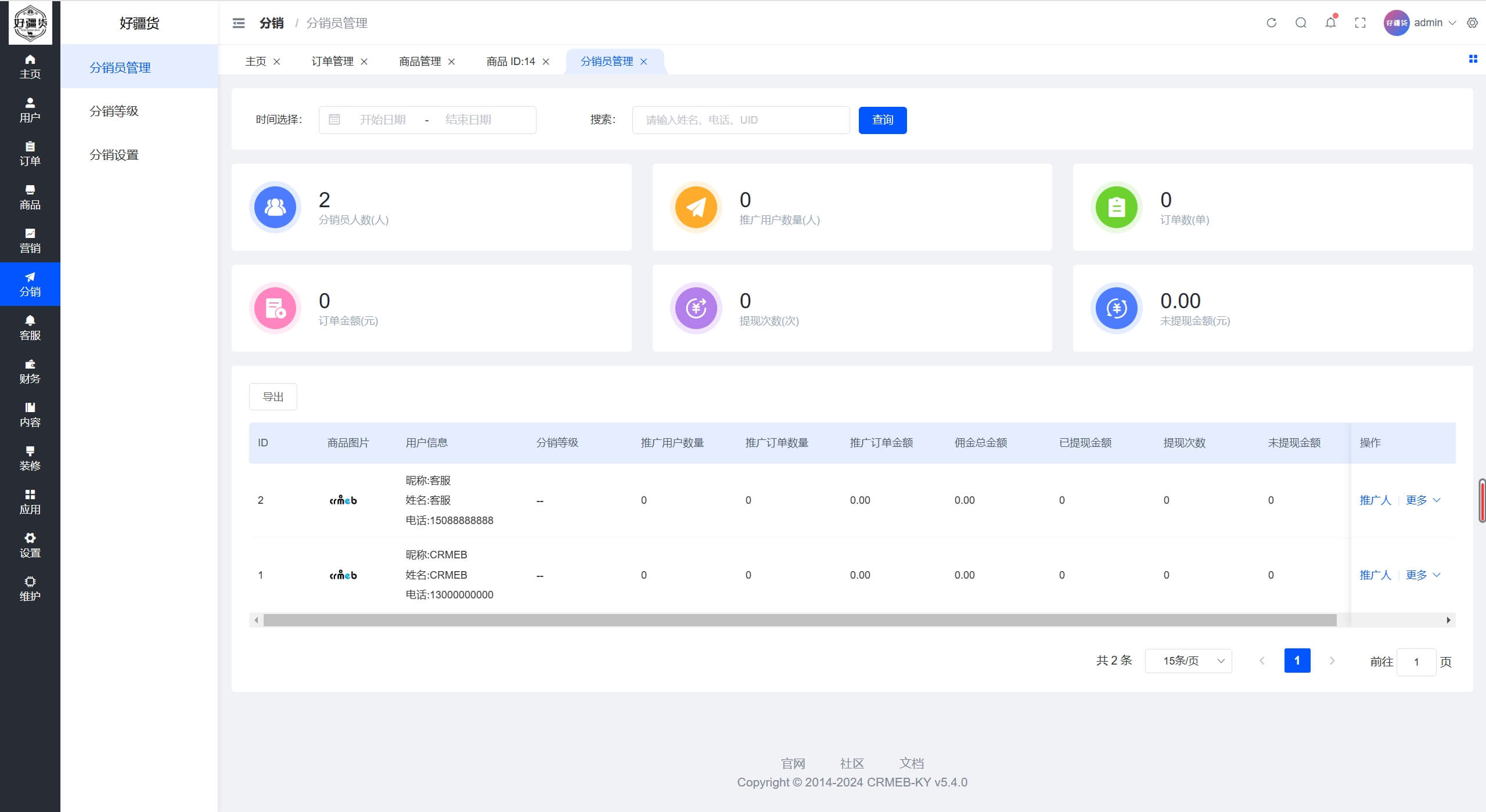Toggle fullscreen mode icon
This screenshot has height=812, width=1486.
pos(1360,23)
